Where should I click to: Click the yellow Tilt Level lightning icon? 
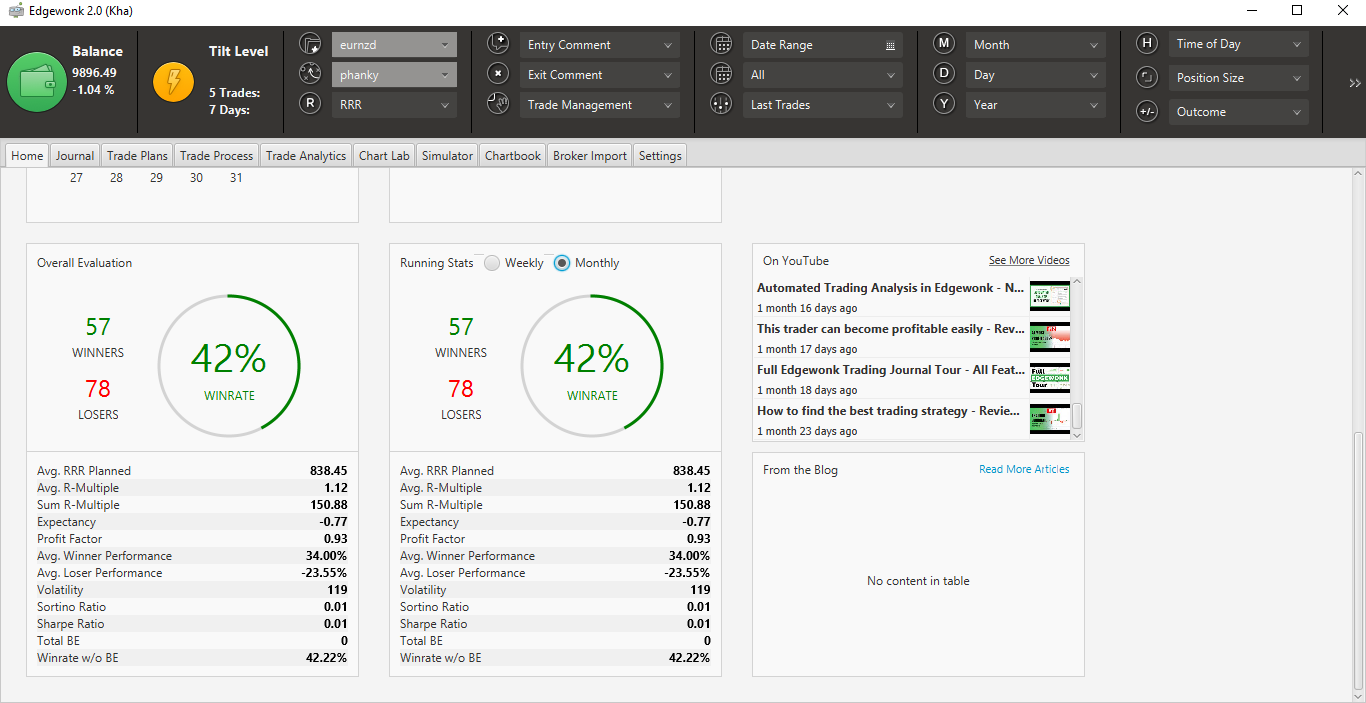(x=174, y=81)
